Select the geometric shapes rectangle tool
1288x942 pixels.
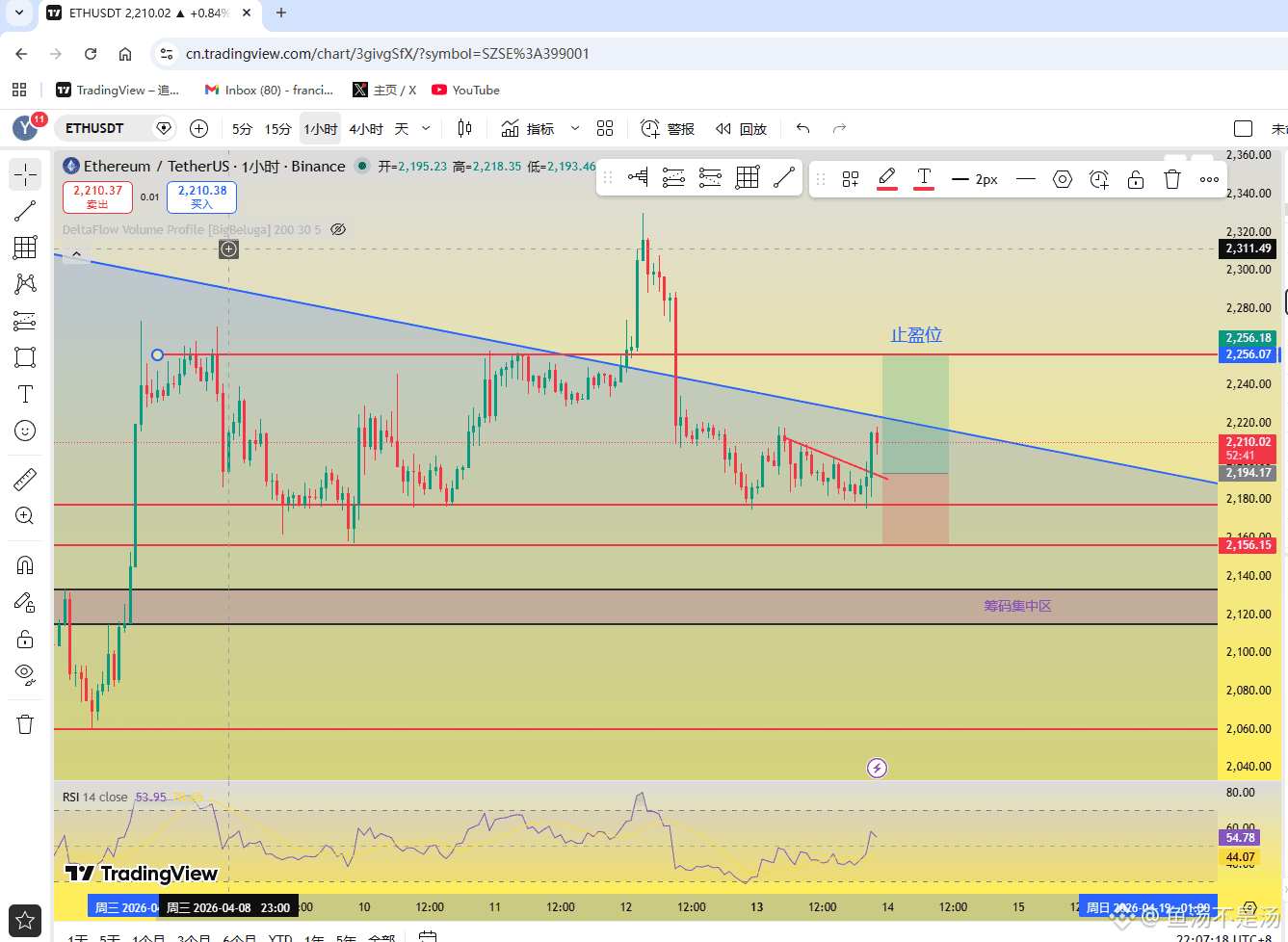(25, 357)
